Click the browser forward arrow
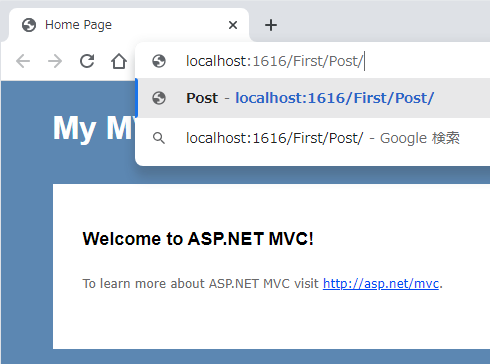Image resolution: width=490 pixels, height=364 pixels. [55, 61]
